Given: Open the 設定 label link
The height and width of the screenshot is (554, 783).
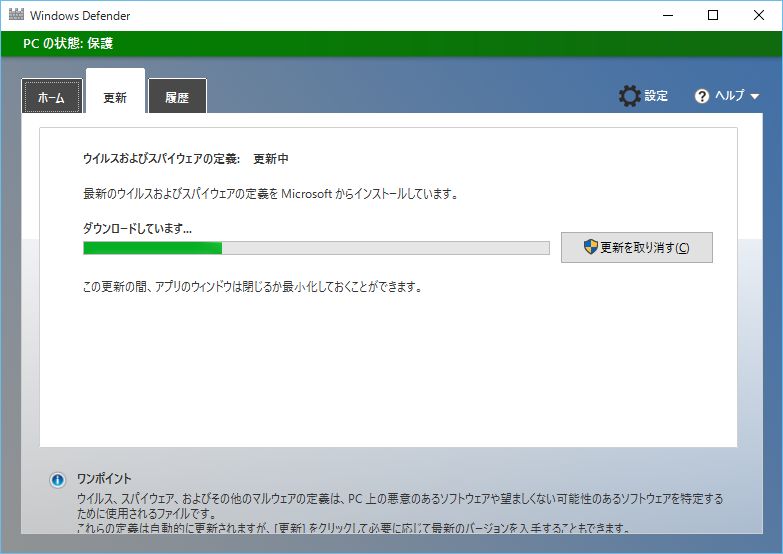Looking at the screenshot, I should 656,95.
